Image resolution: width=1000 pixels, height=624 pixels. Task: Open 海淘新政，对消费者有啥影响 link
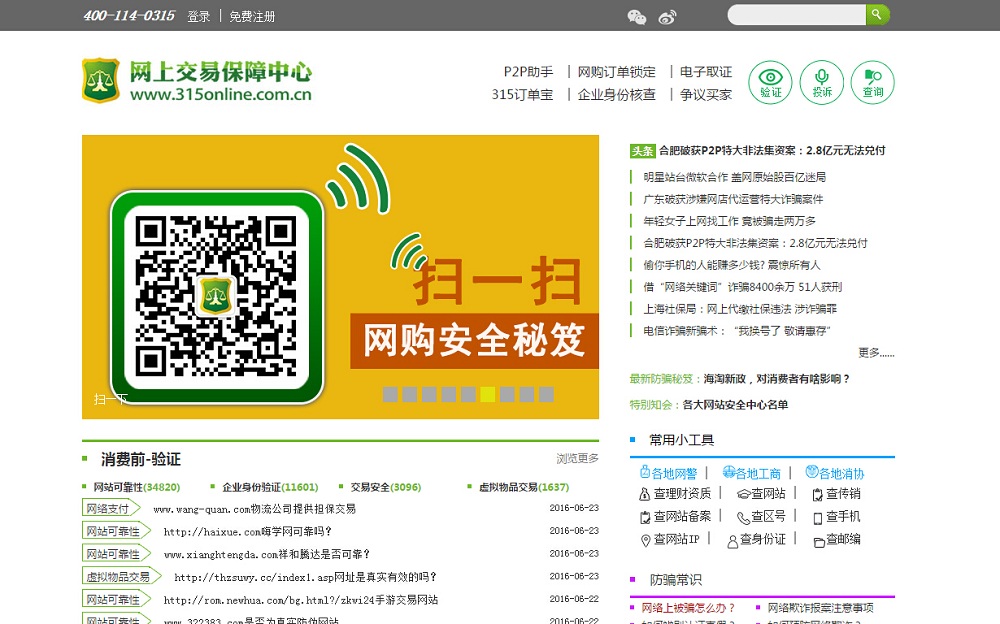coord(777,379)
